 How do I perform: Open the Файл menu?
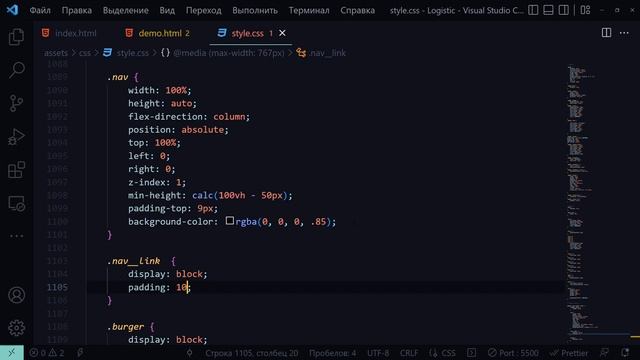(40, 10)
